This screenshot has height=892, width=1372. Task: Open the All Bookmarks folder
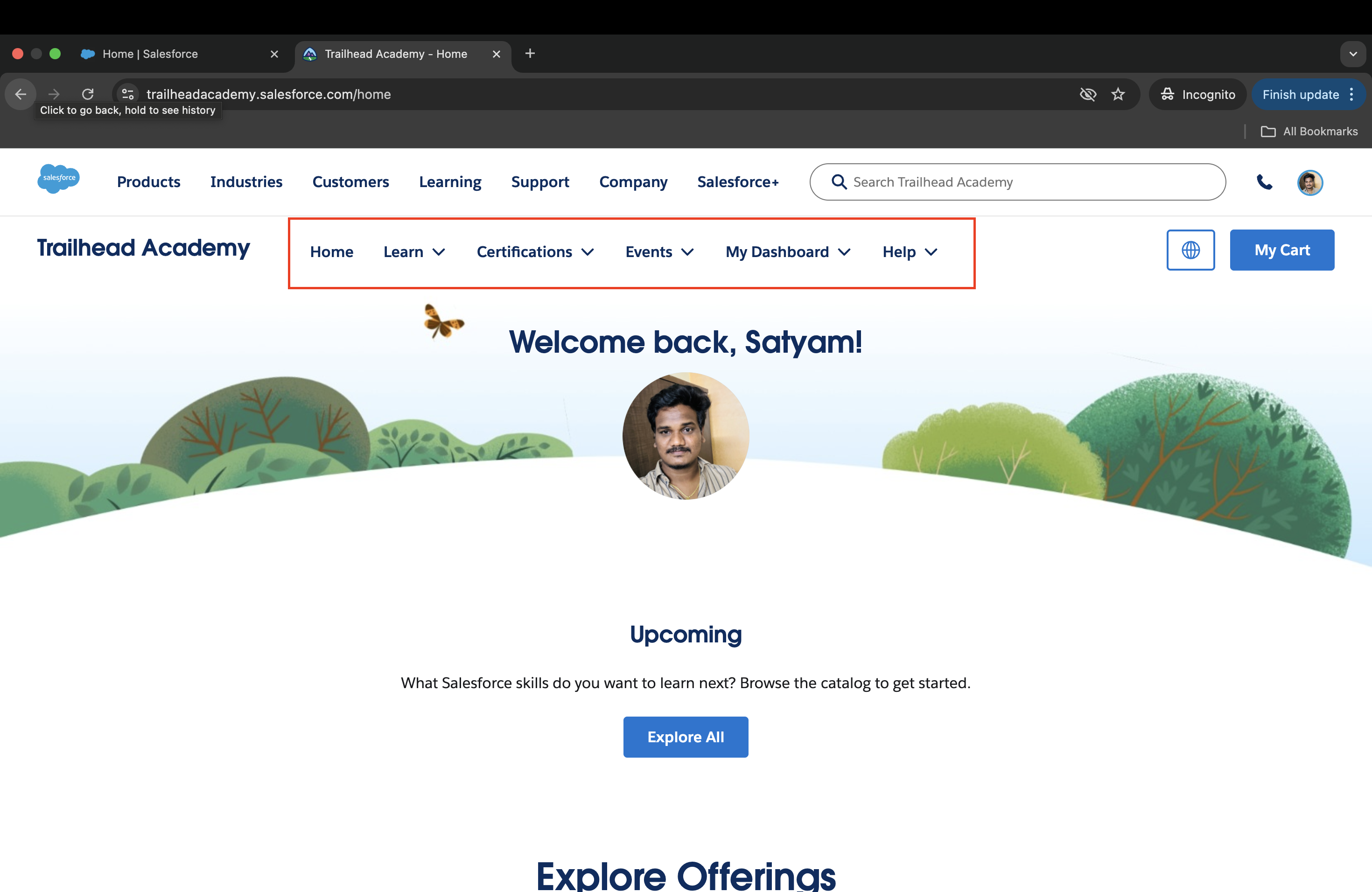tap(1309, 132)
